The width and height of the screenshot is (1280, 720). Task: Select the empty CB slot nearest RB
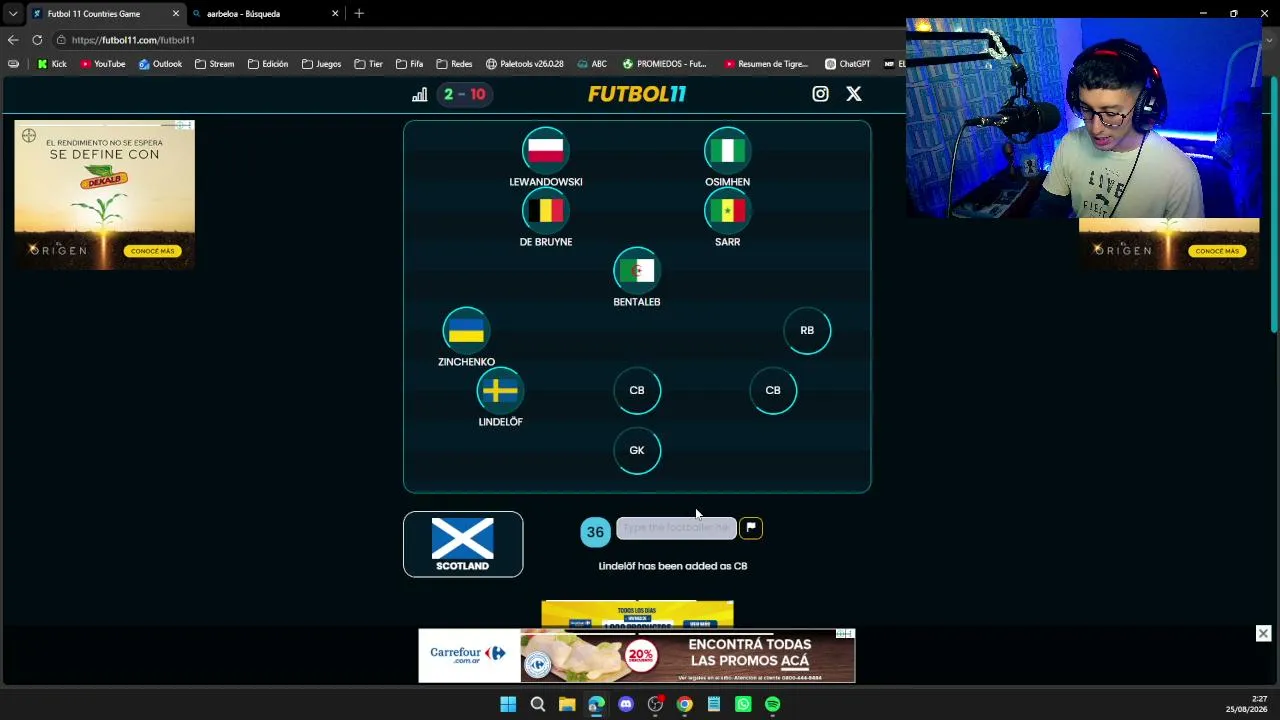[x=773, y=390]
